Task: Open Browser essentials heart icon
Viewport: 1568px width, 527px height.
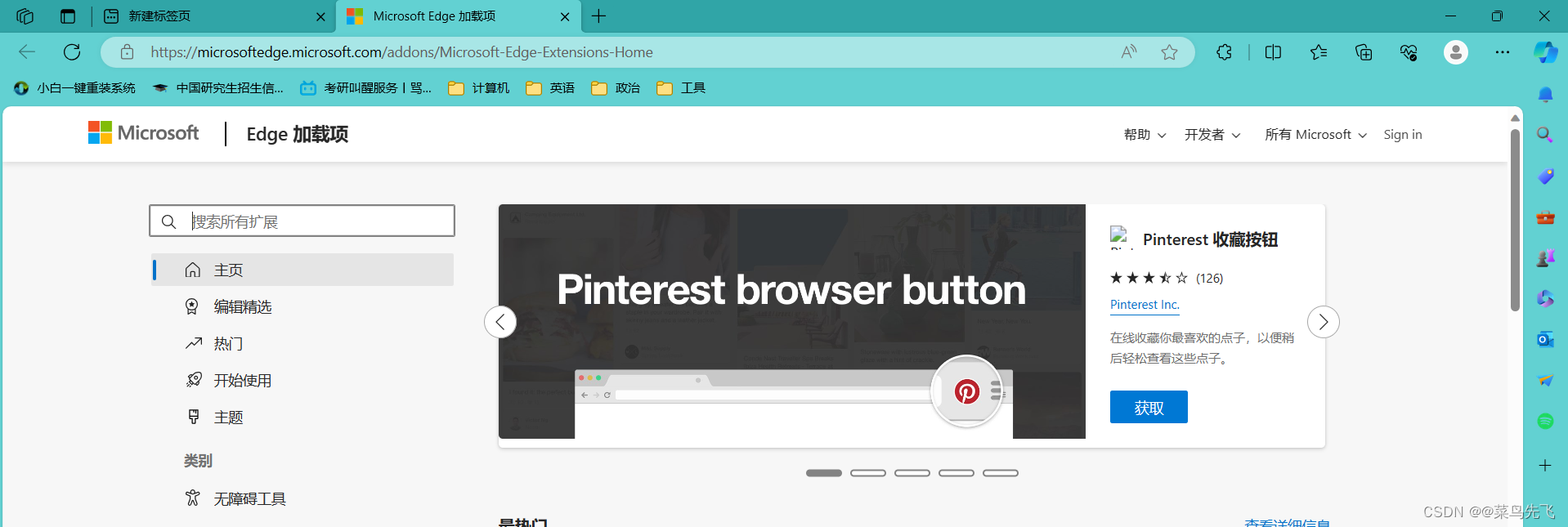Action: 1409,52
